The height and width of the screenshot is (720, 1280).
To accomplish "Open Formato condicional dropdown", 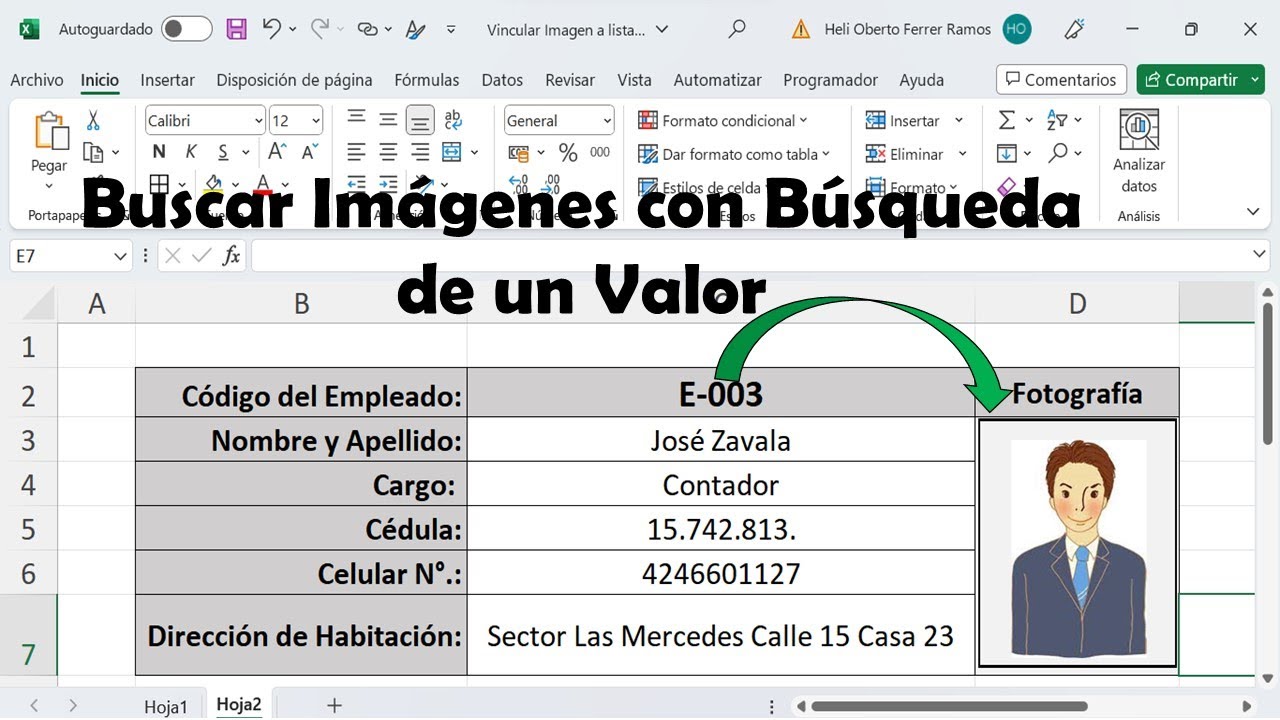I will pyautogui.click(x=722, y=120).
